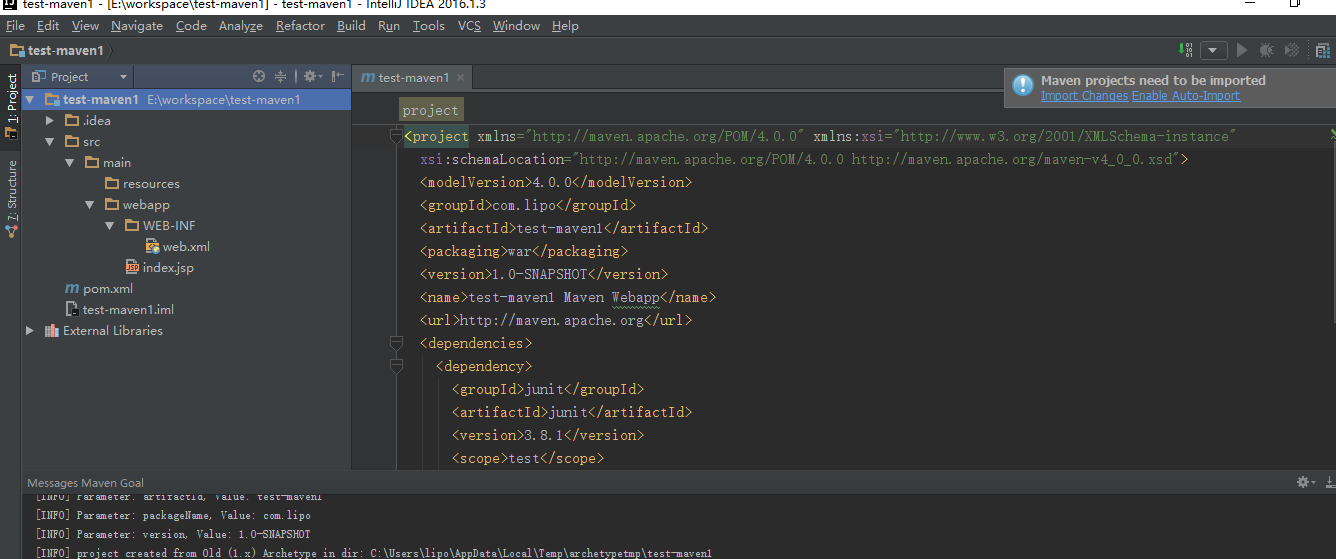Screen dimensions: 1336x559
Task: Click the packaging war line
Action: [x=524, y=251]
